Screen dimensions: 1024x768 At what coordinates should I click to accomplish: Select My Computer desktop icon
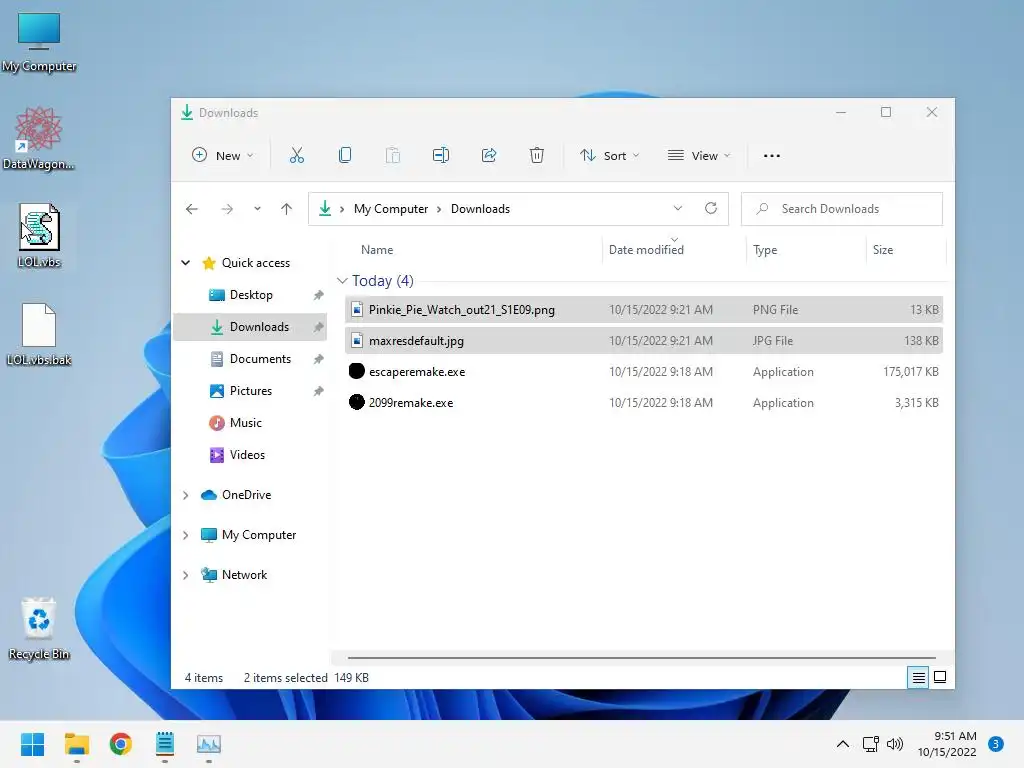coord(39,42)
